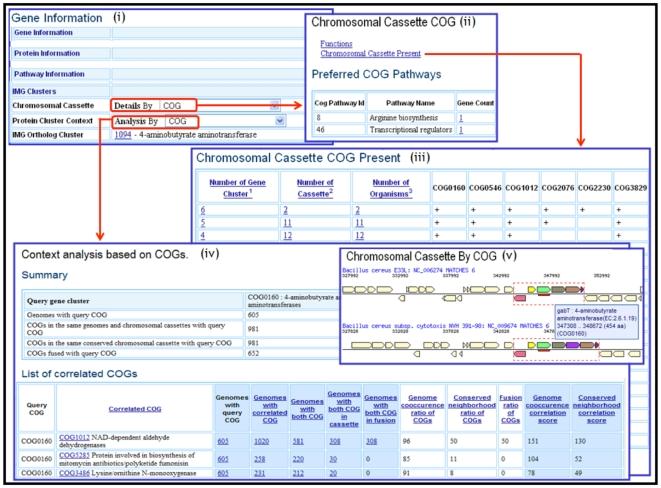
Task: Click the yellow gene arrow in the E33L cassette
Action: 531,289
